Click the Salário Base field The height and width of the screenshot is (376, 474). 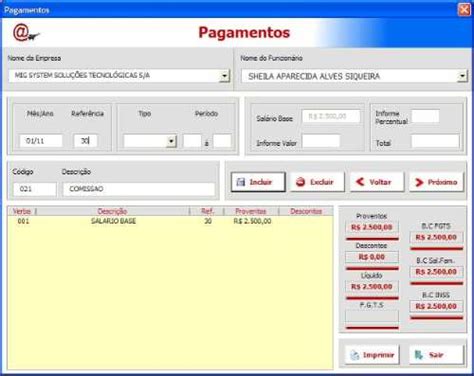[x=331, y=116]
